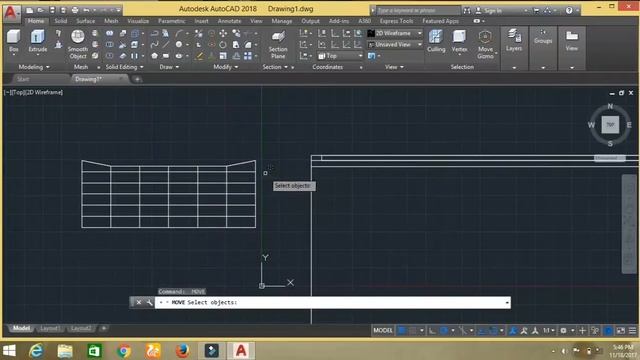Click the Workspace Switching gear icon

pos(563,331)
